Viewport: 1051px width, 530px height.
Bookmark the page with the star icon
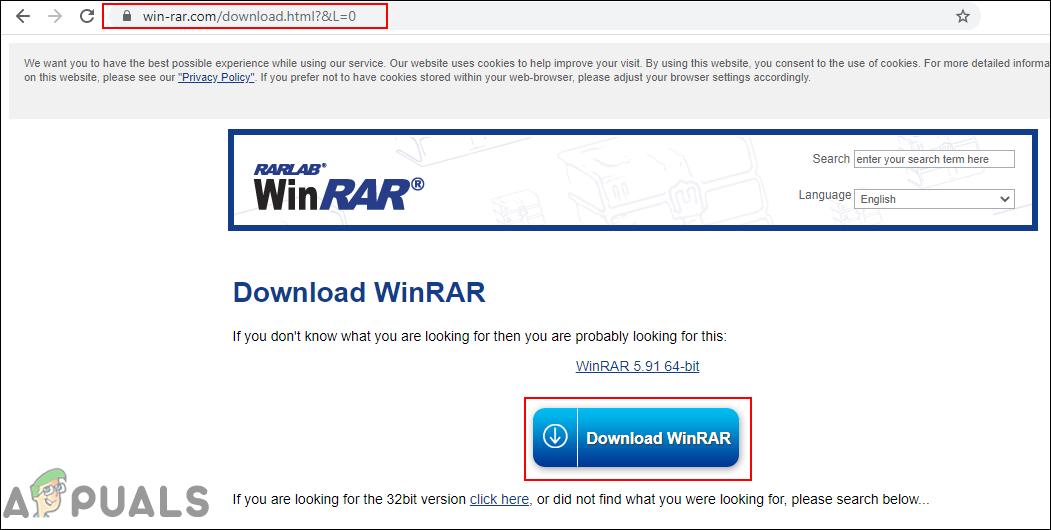click(963, 16)
